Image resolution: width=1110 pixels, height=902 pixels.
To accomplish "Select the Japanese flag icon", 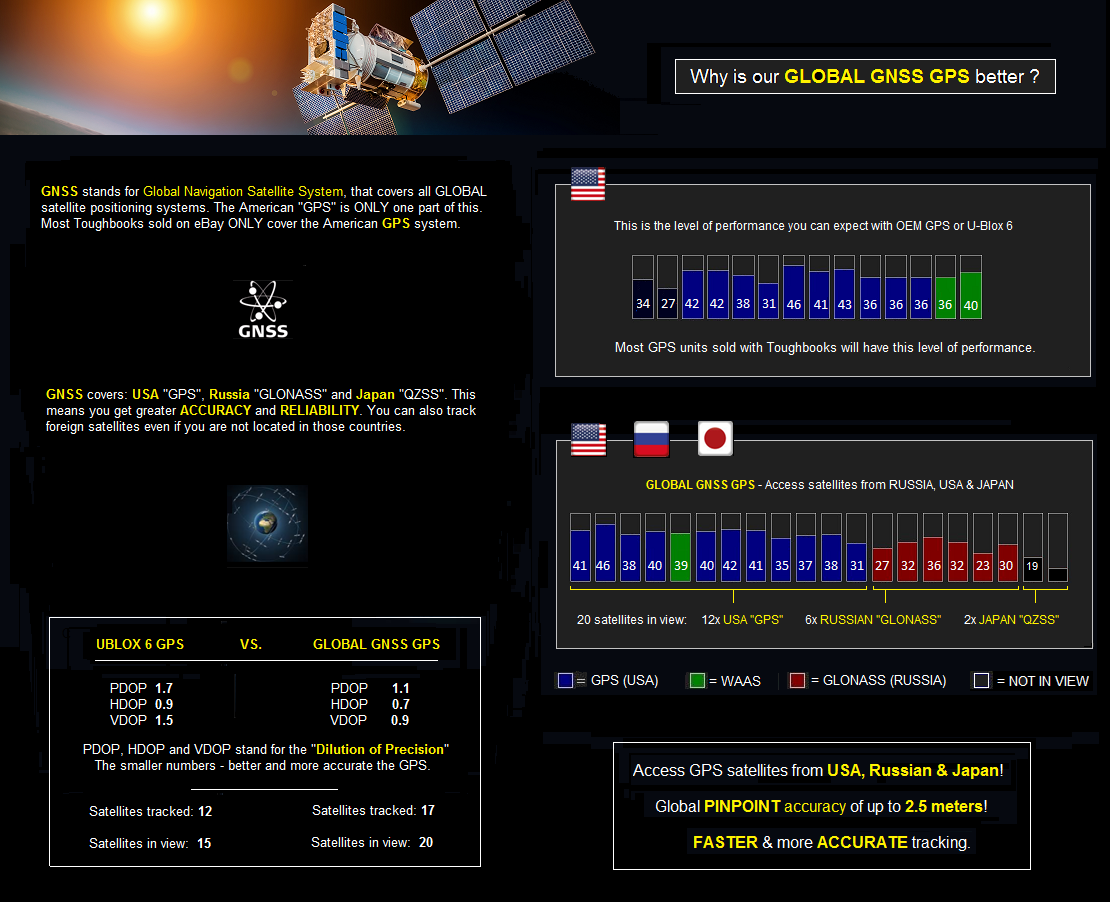I will [715, 439].
